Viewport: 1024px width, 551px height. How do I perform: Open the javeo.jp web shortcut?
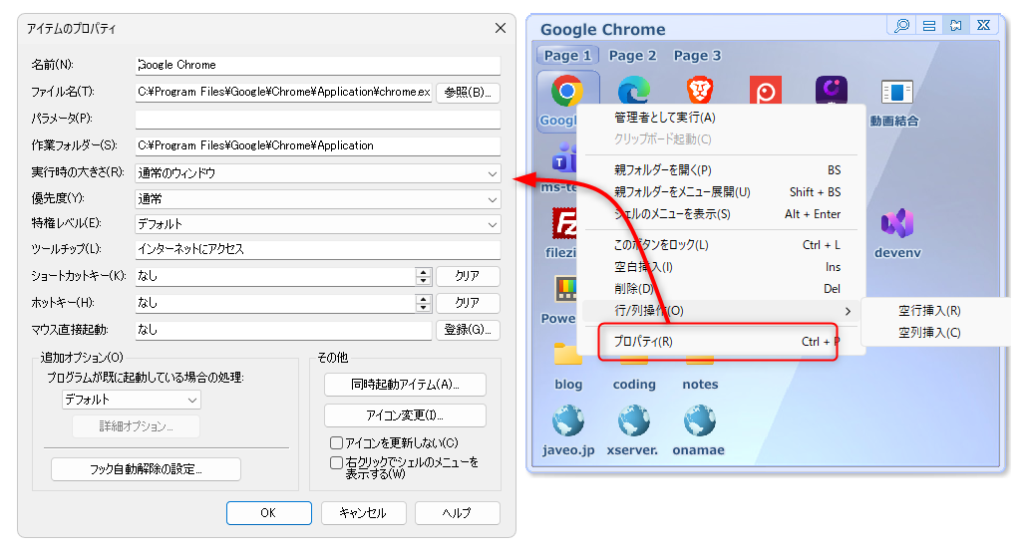pyautogui.click(x=568, y=421)
